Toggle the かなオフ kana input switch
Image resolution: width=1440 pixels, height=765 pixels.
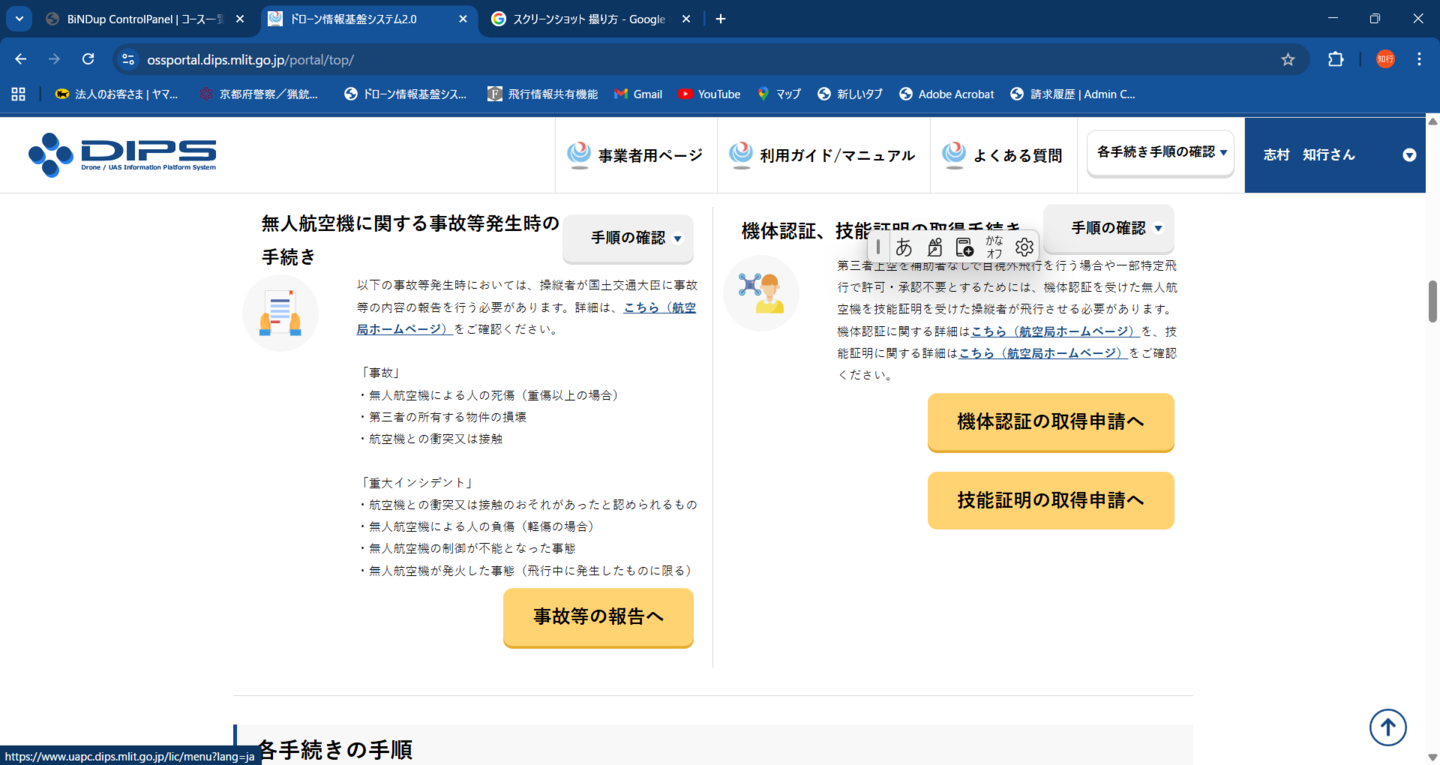993,247
